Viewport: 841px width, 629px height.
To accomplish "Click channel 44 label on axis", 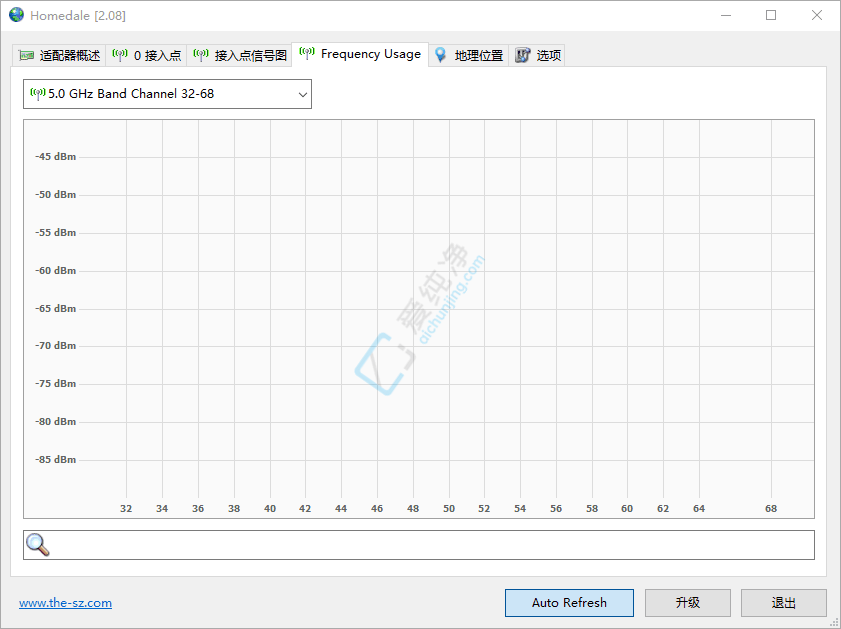I will coord(341,508).
